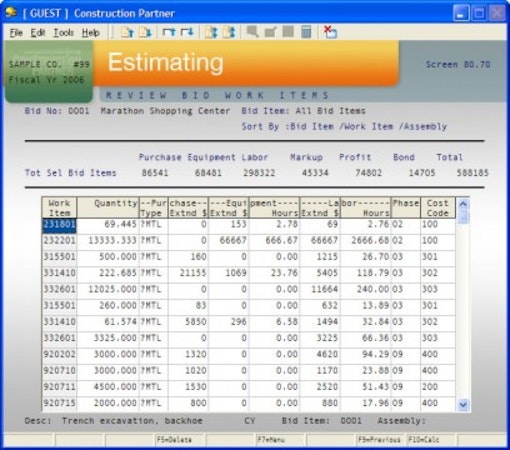Open the Tools menu

coord(63,33)
